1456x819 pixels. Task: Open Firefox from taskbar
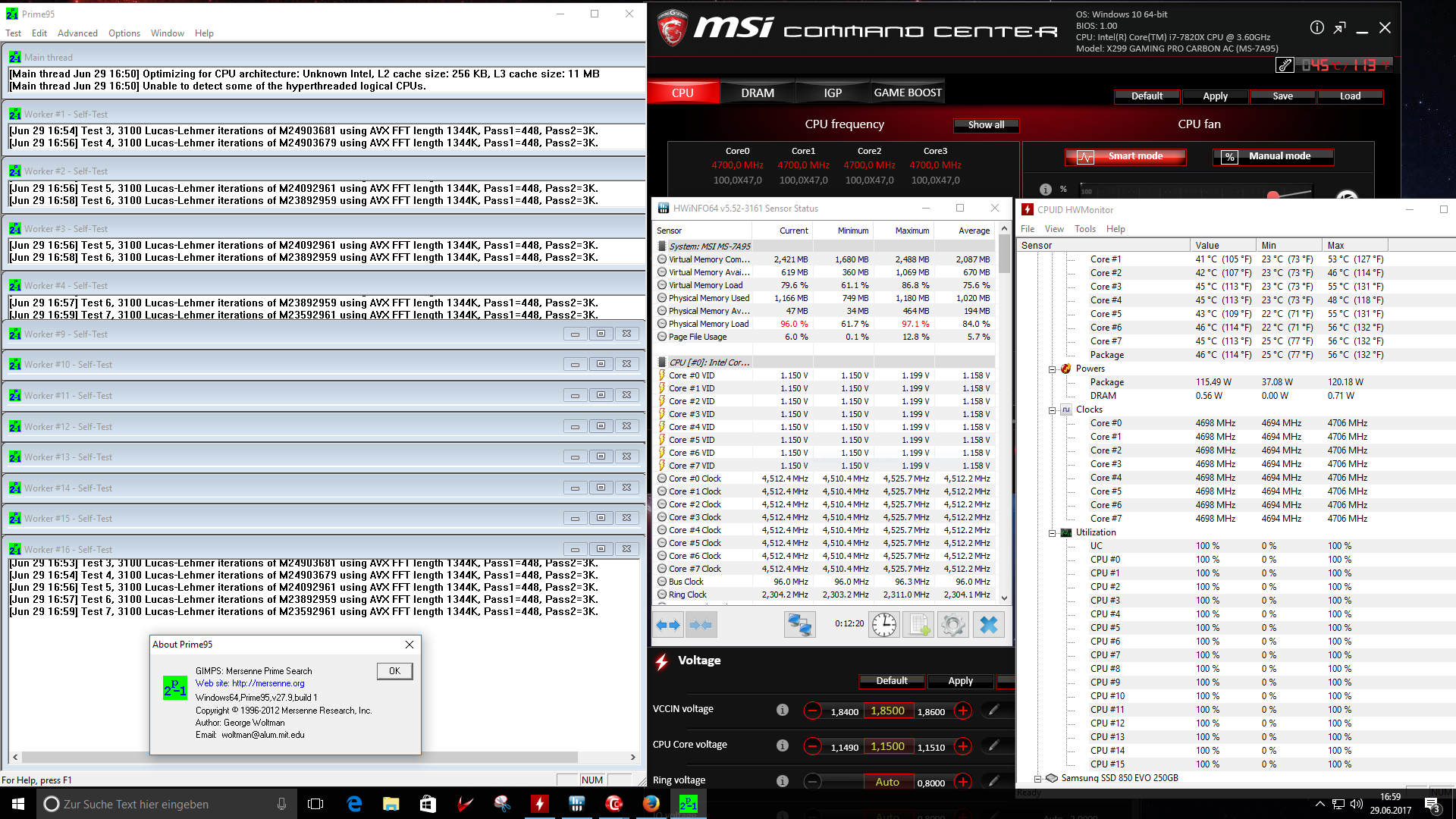click(651, 804)
